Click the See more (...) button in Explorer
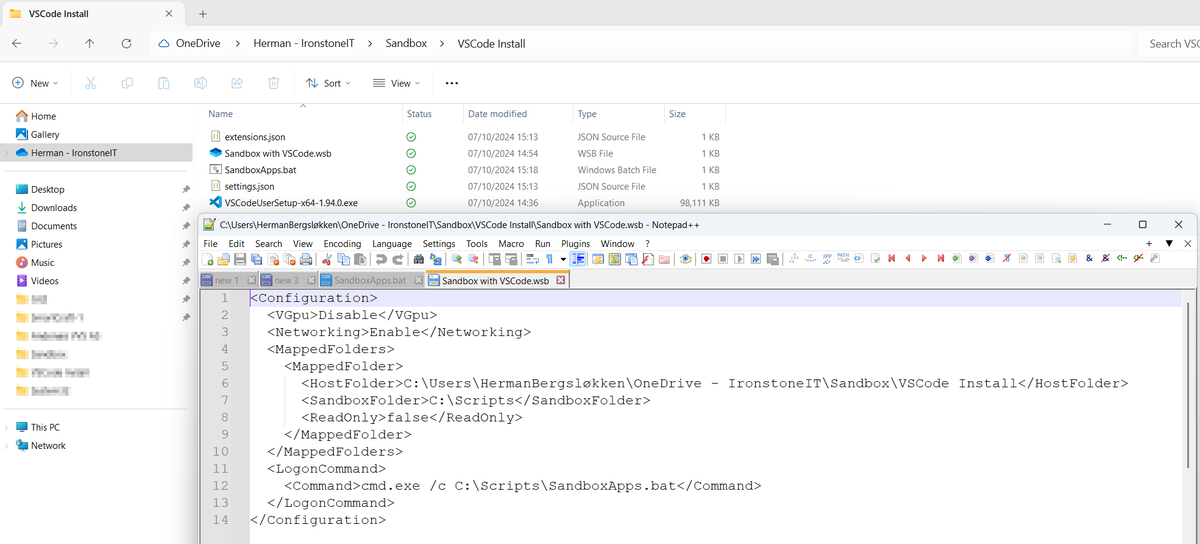This screenshot has width=1200, height=544. pyautogui.click(x=451, y=83)
